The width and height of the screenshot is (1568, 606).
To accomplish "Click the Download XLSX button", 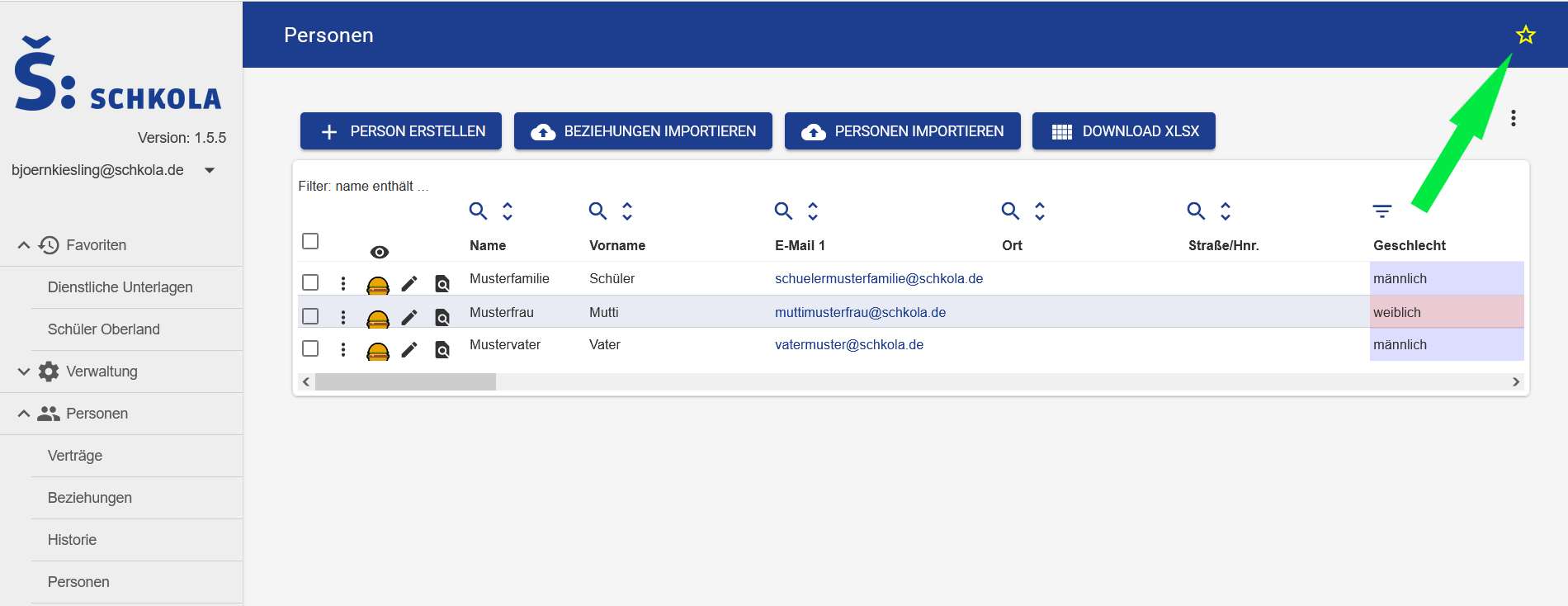I will point(1124,131).
